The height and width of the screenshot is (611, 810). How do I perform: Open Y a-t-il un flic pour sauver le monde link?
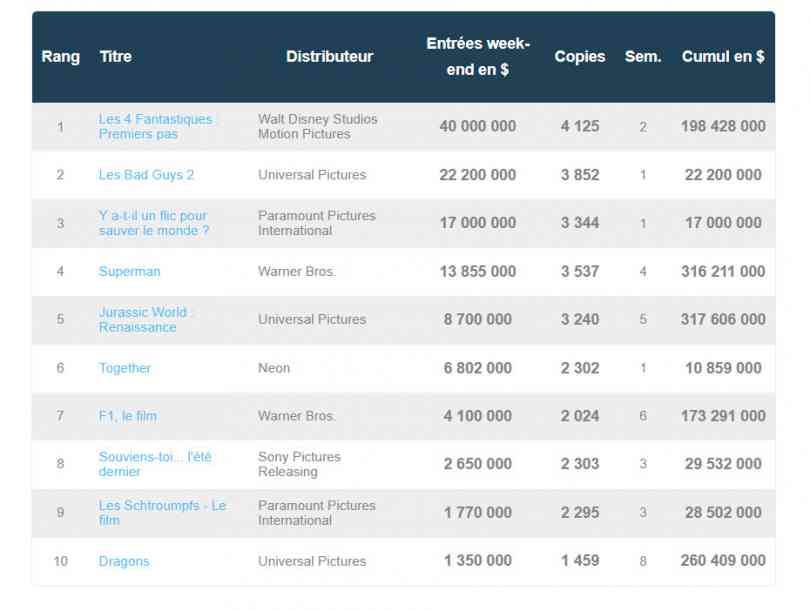point(153,223)
